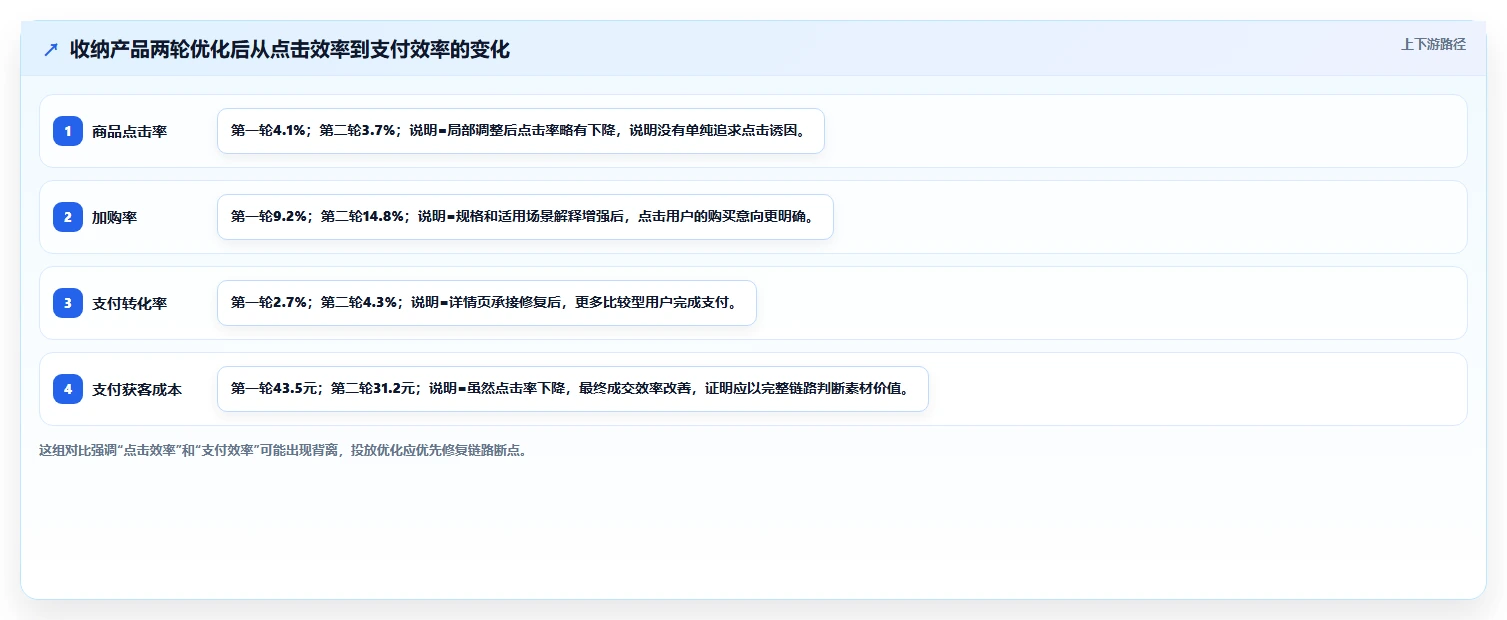The image size is (1507, 620).
Task: Select step badge 1 for 商品点击率
Action: pos(68,131)
